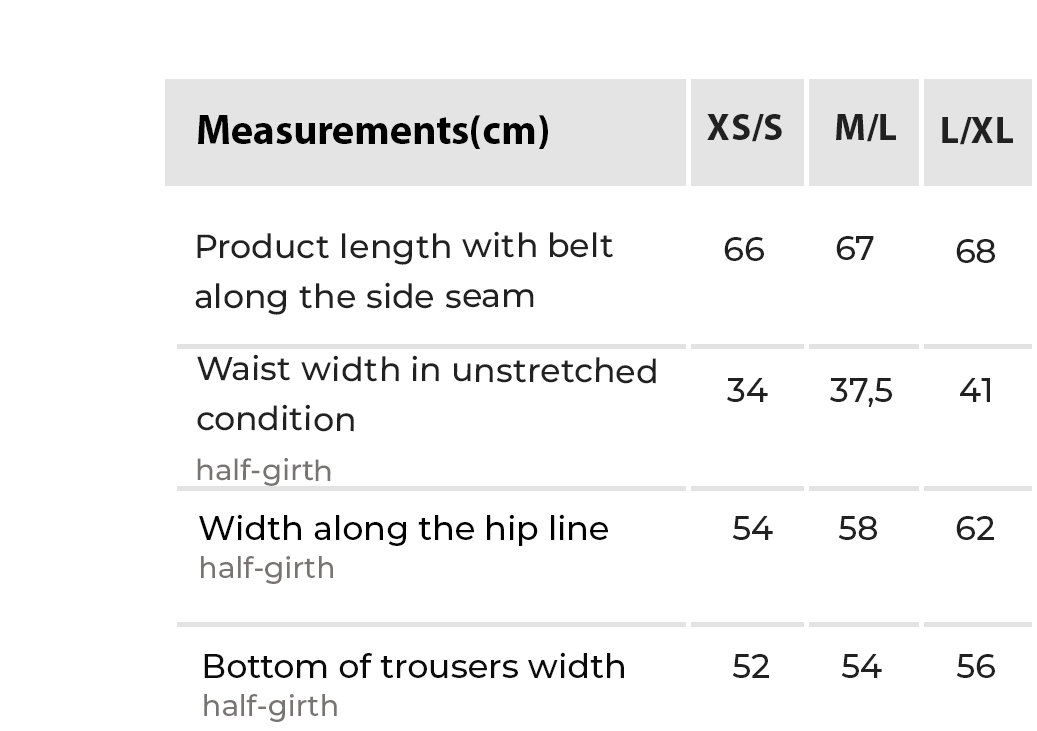Click trousers bottom width value 56
1037x731 pixels.
[x=975, y=666]
